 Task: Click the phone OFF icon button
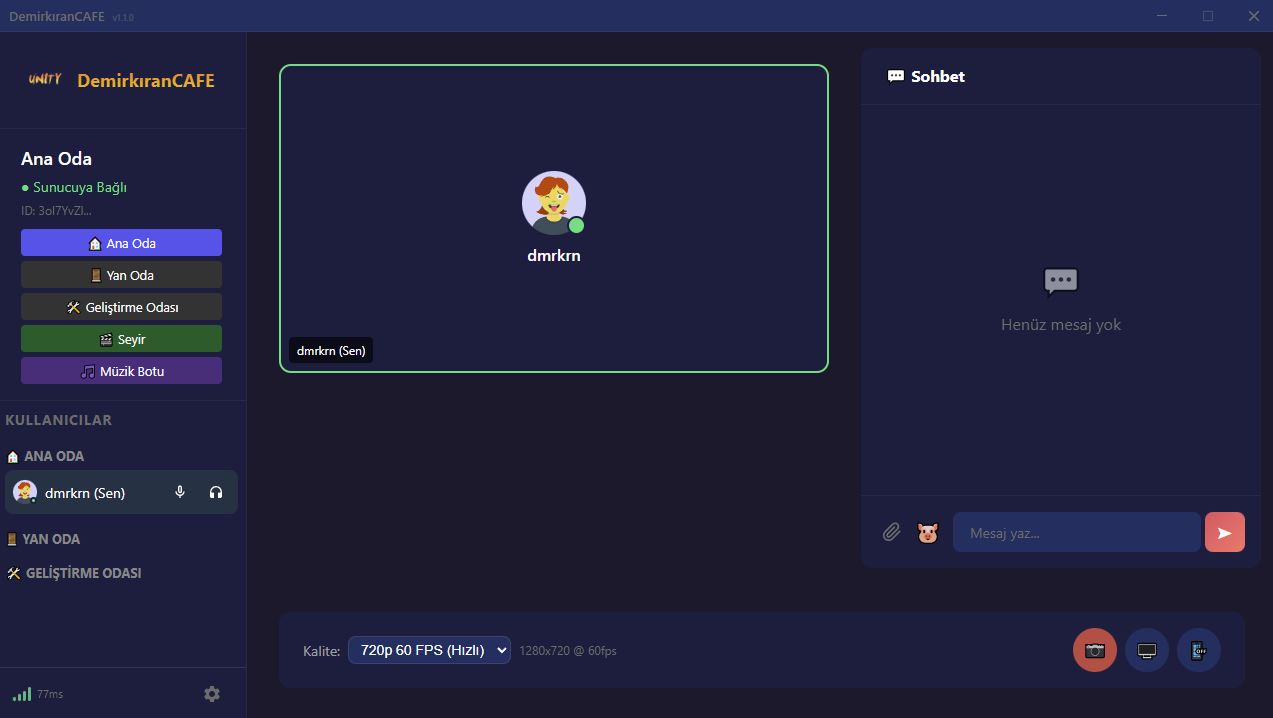click(1198, 650)
